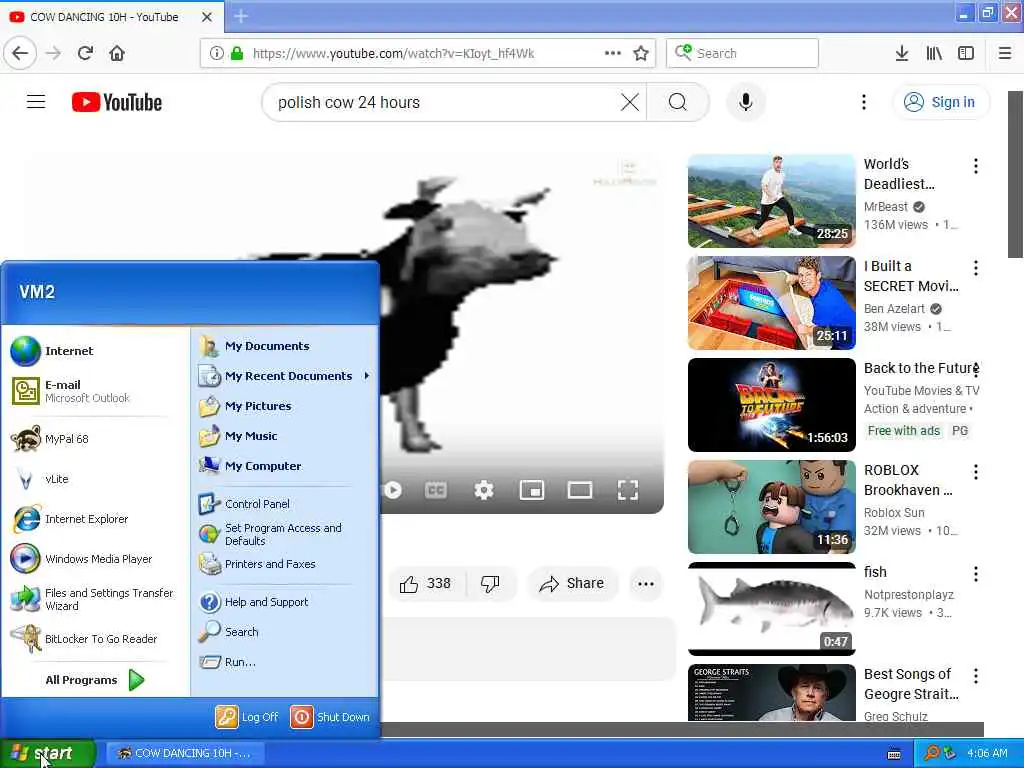Screen dimensions: 1024x768
Task: Click the Firefox Search box
Action: [x=743, y=53]
